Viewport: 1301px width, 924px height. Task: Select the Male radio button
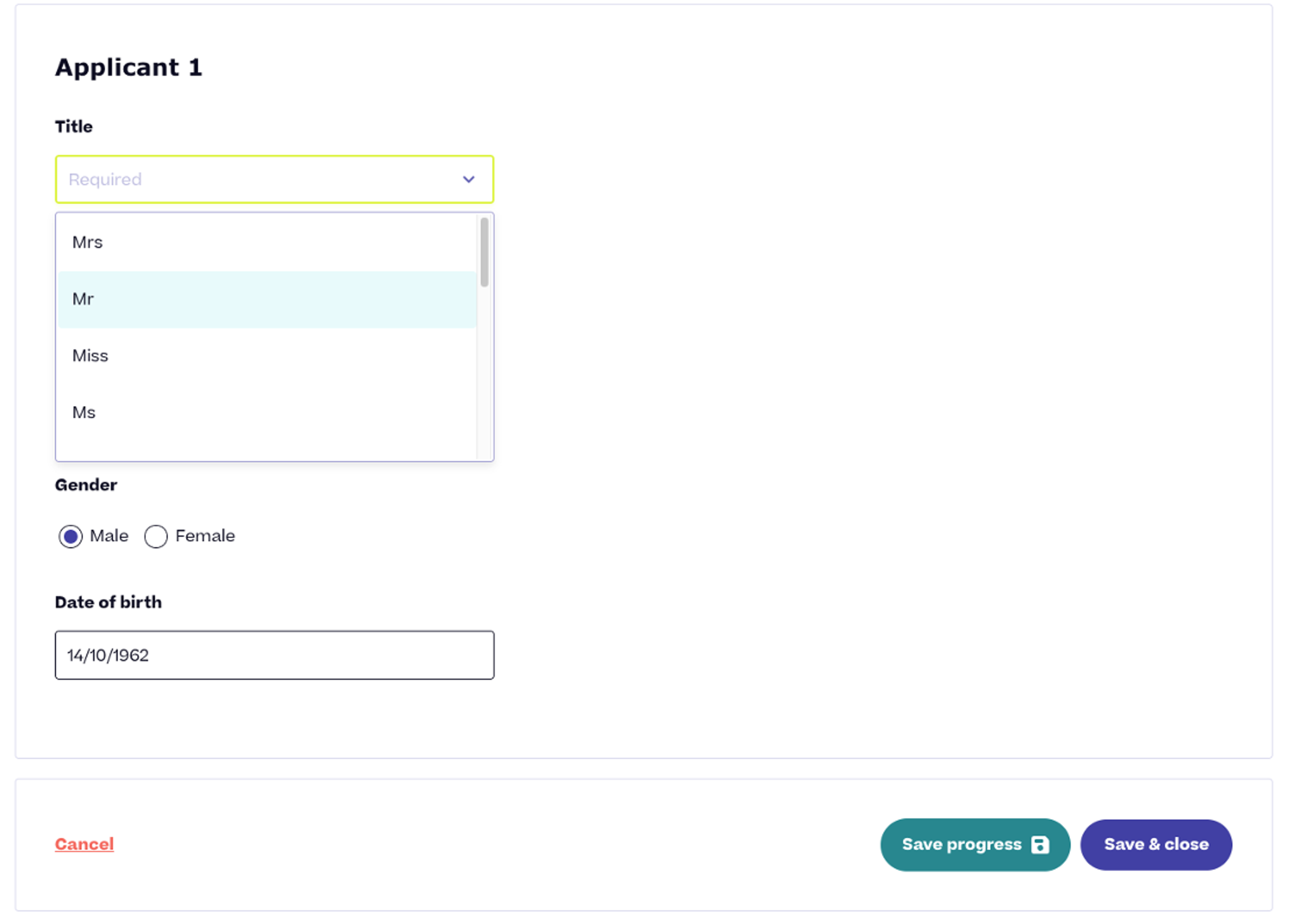click(70, 536)
